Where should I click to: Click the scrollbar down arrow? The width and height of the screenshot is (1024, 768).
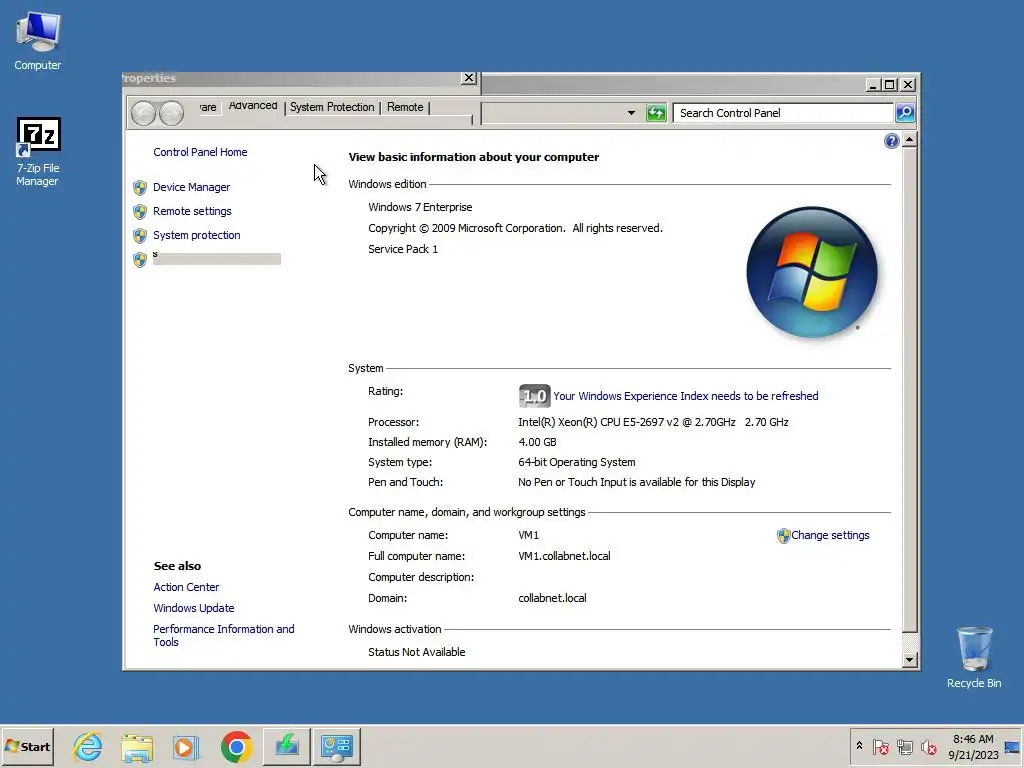pyautogui.click(x=909, y=660)
